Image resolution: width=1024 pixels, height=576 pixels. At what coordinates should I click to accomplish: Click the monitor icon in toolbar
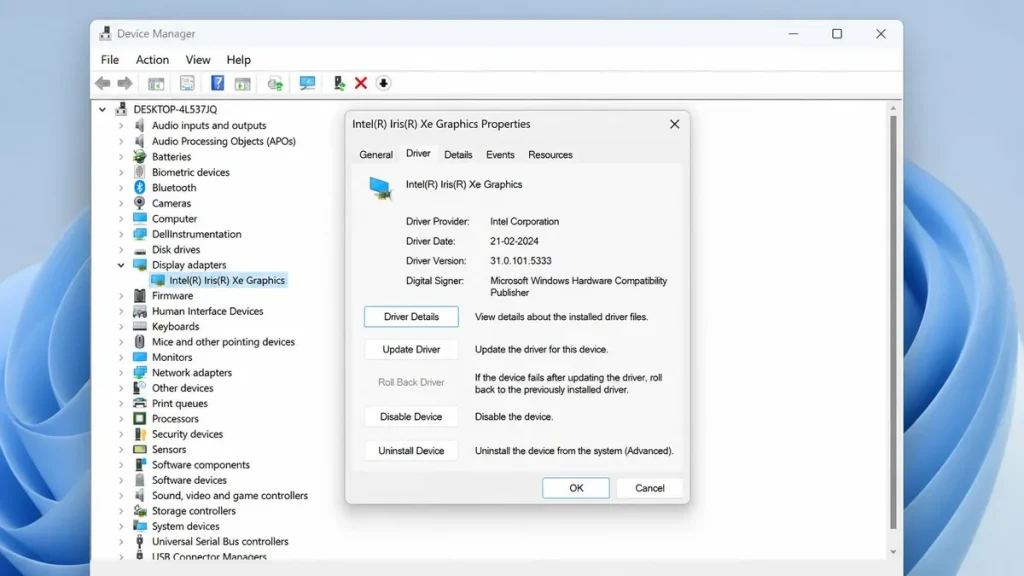(307, 83)
